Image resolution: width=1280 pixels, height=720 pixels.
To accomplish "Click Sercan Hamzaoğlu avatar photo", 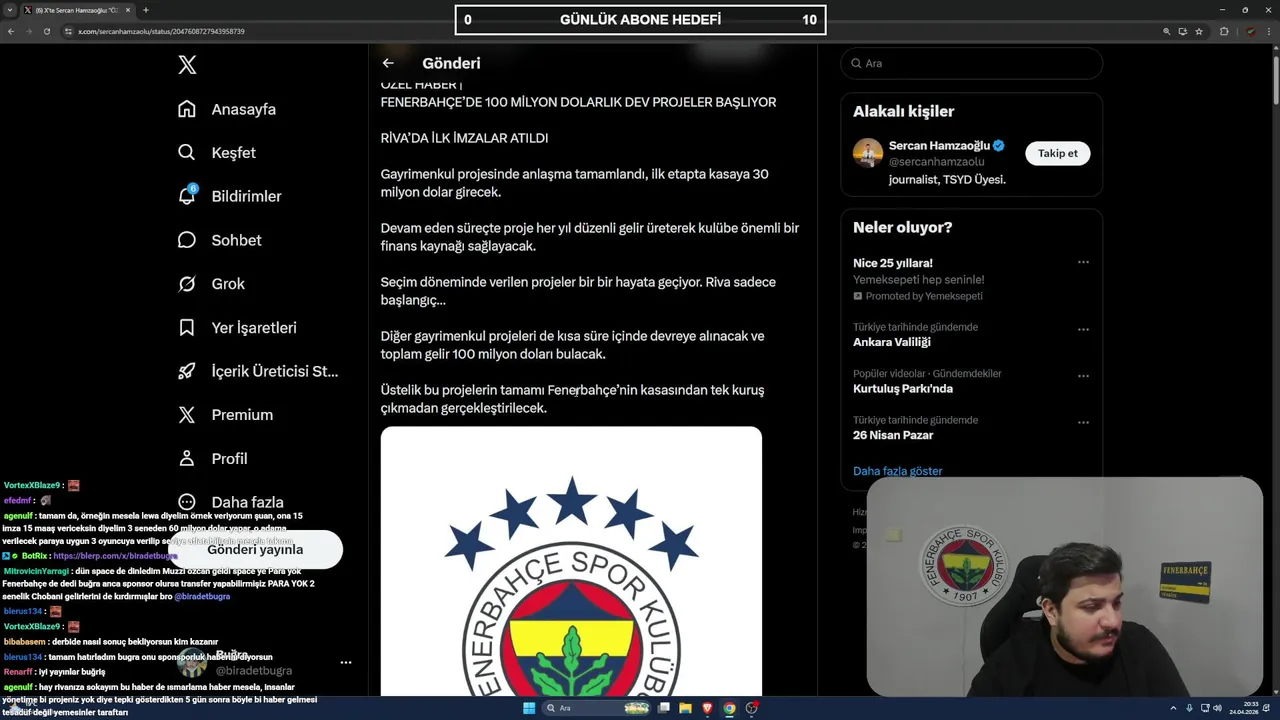I will pos(868,153).
